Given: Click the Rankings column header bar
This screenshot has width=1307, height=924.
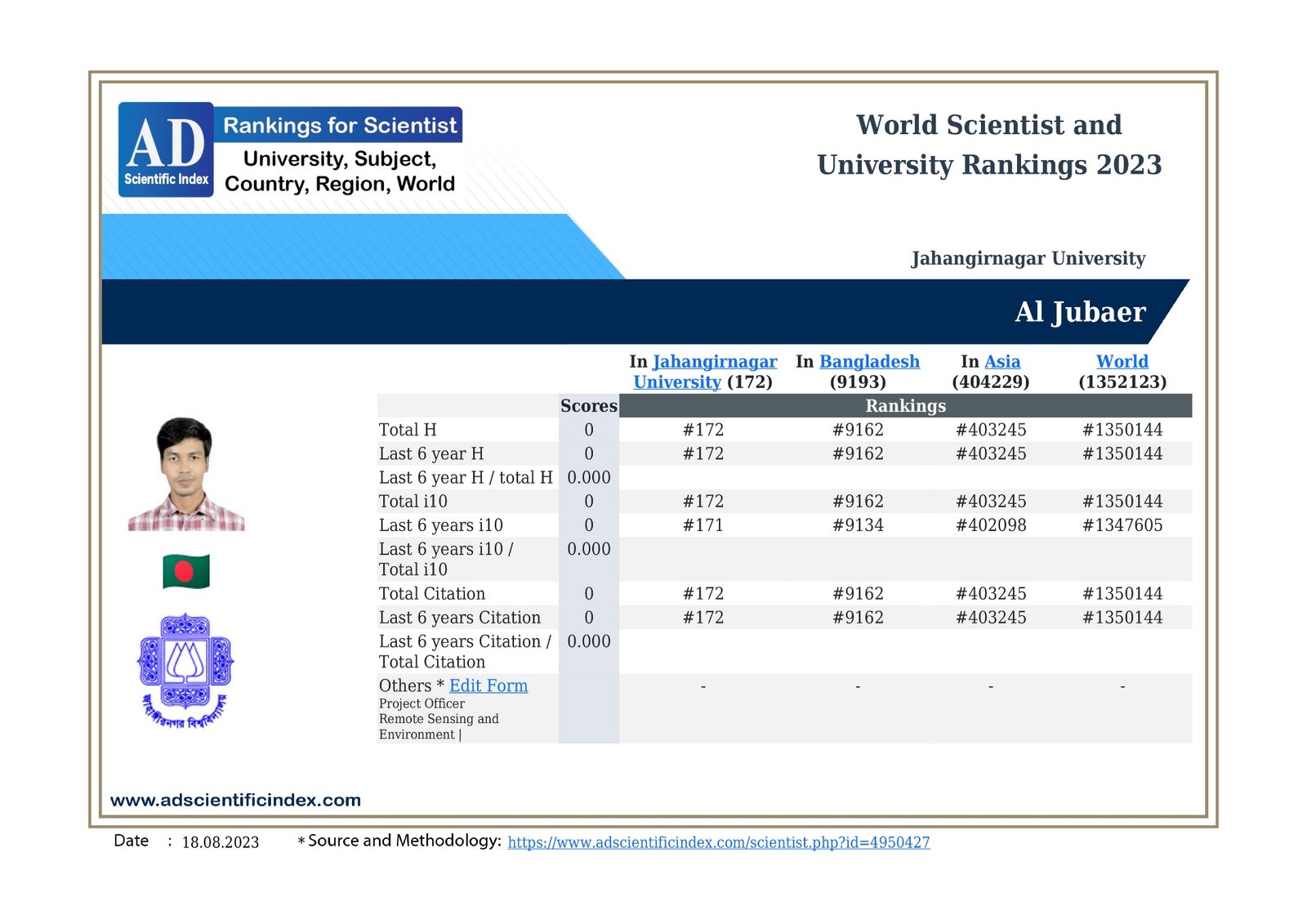Looking at the screenshot, I should tap(905, 406).
